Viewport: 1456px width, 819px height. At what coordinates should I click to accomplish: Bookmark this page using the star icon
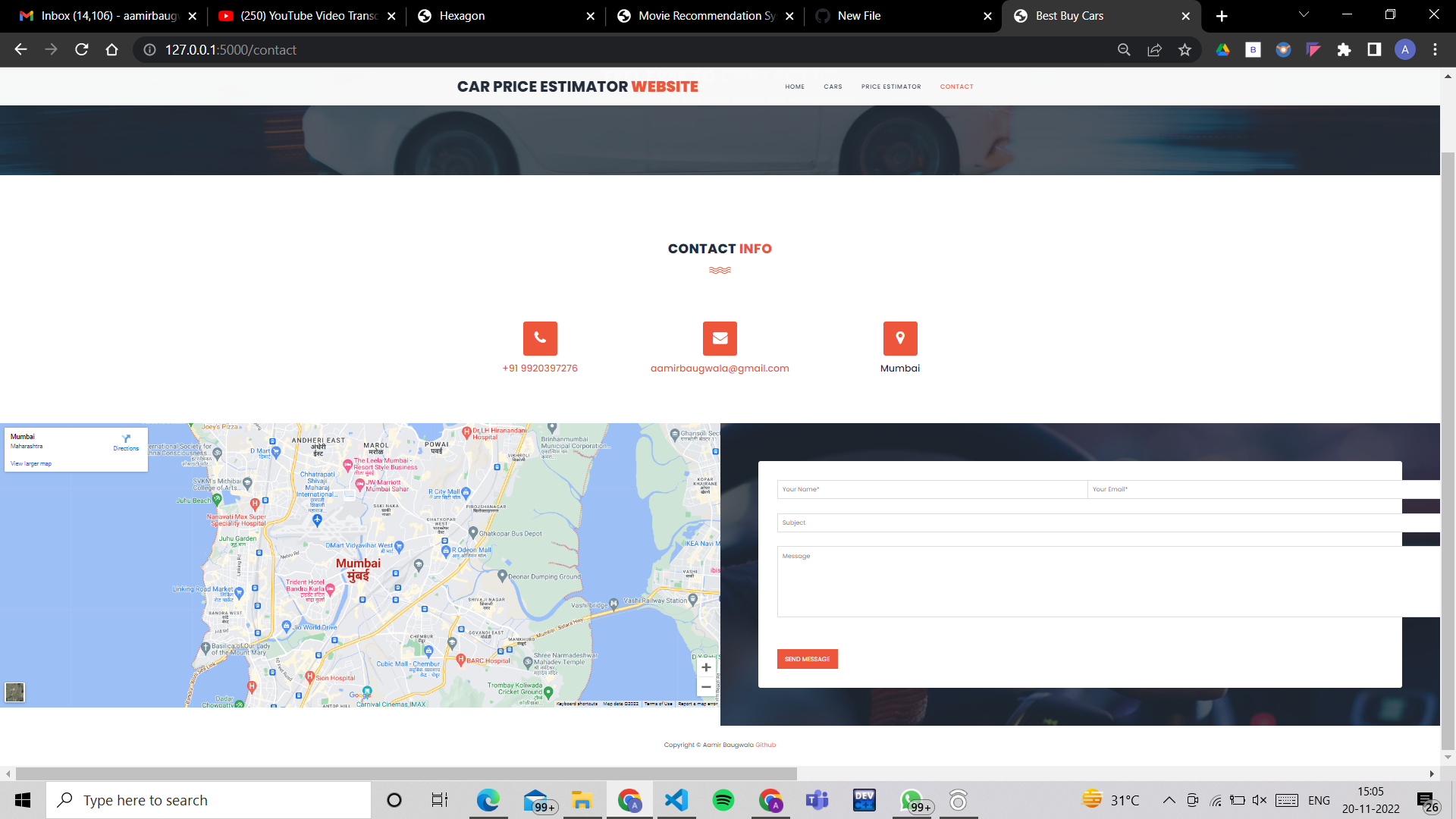tap(1185, 50)
